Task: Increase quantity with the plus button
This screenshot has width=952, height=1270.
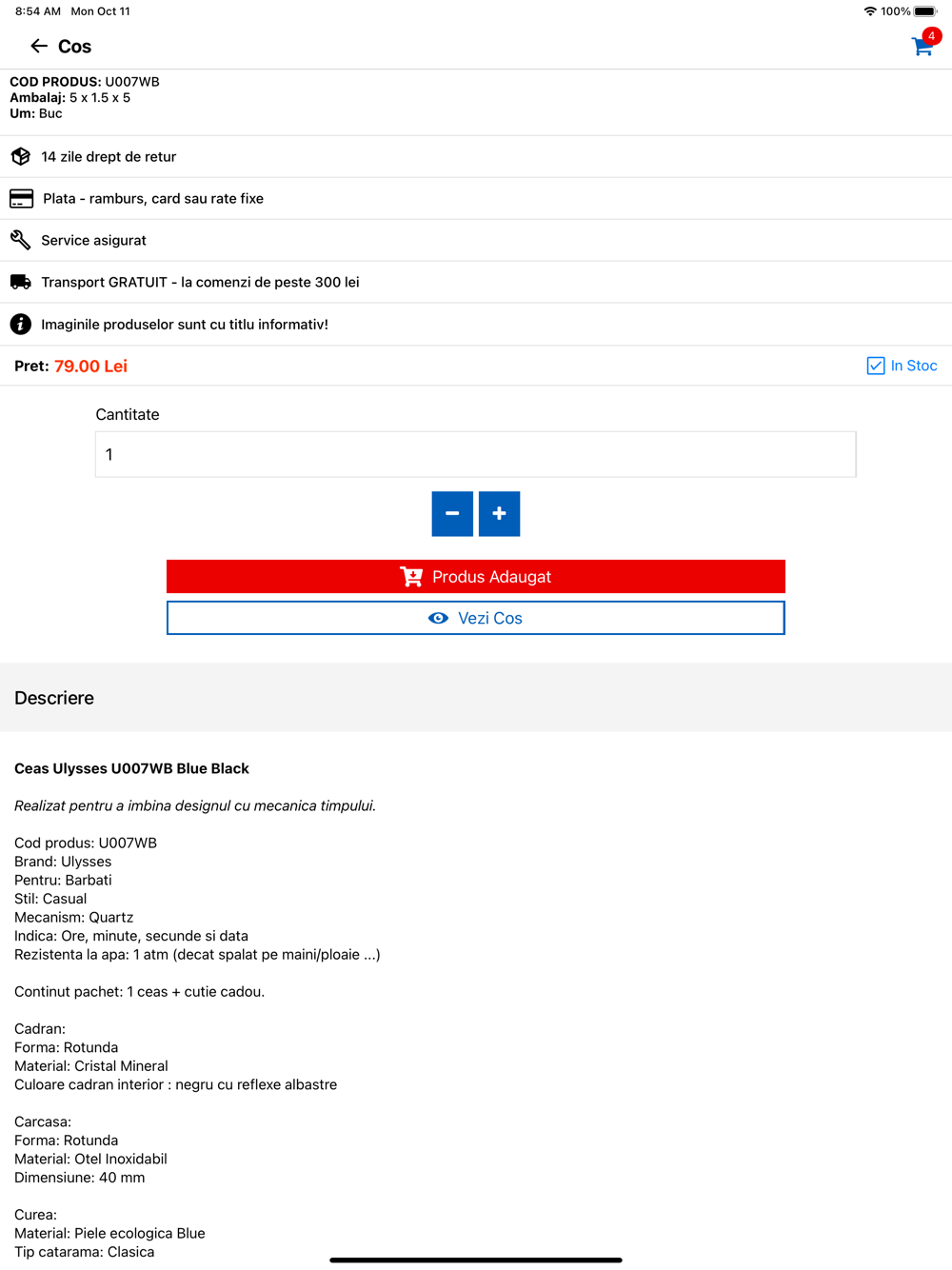Action: (x=499, y=514)
